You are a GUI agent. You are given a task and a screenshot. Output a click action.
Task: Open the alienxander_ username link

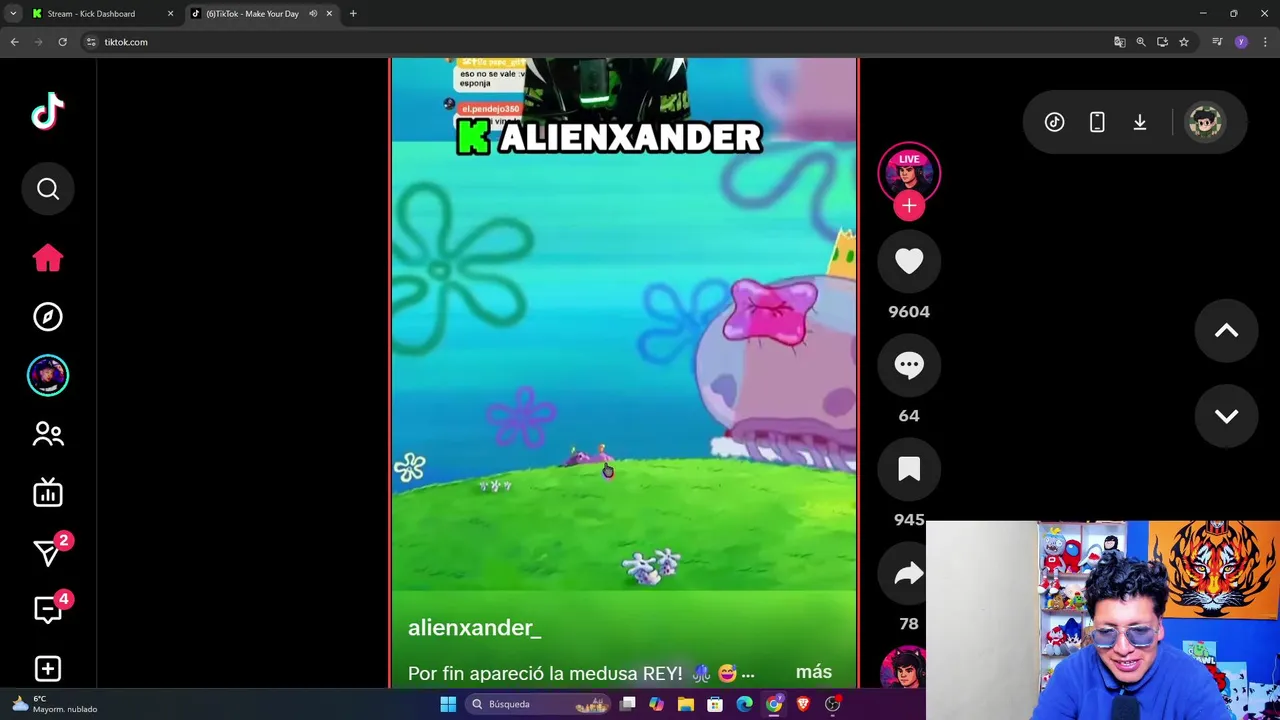point(474,628)
